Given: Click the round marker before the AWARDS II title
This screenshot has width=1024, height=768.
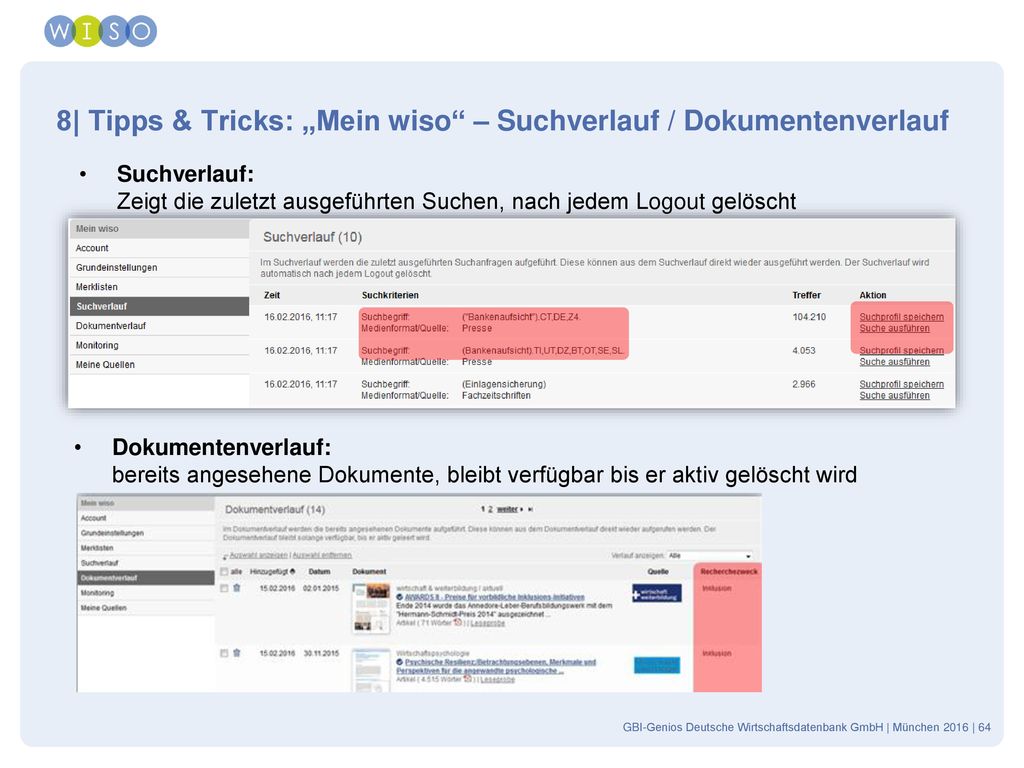Looking at the screenshot, I should click(x=400, y=597).
